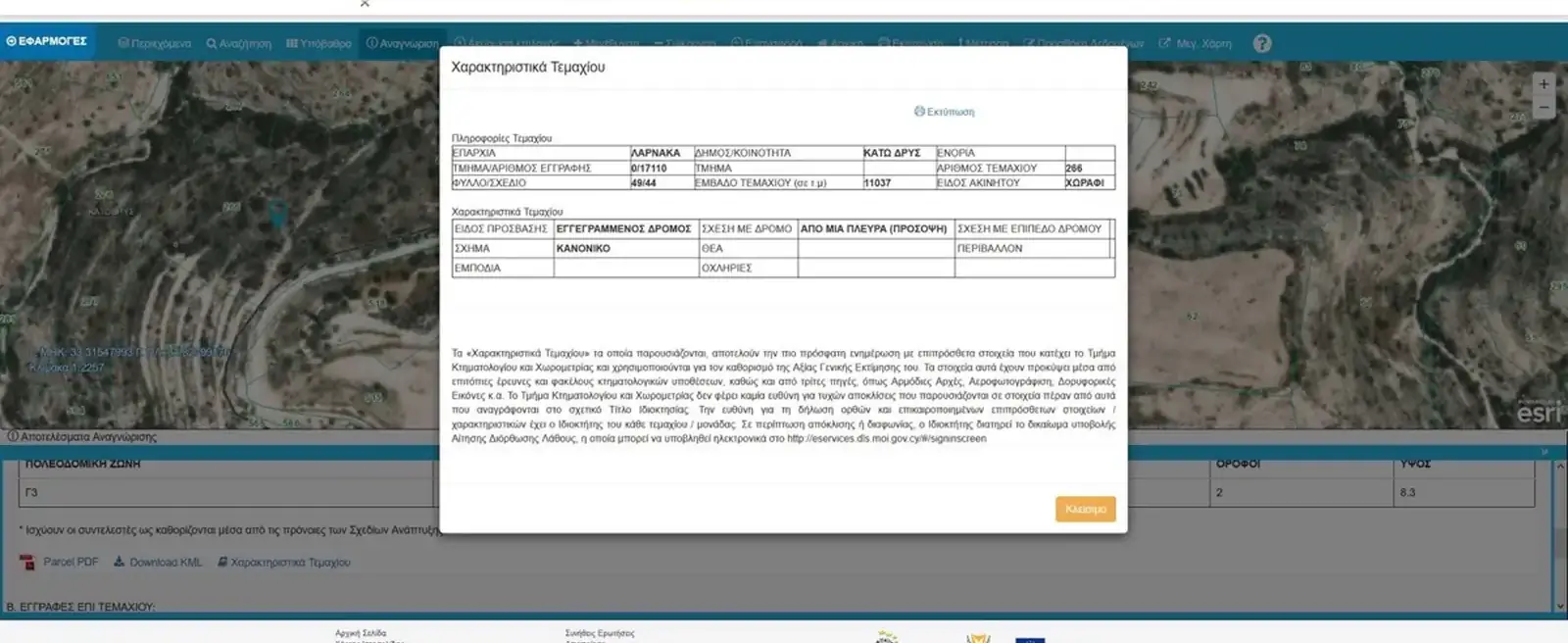Select the Αναζήτηση search tool

tap(239, 43)
